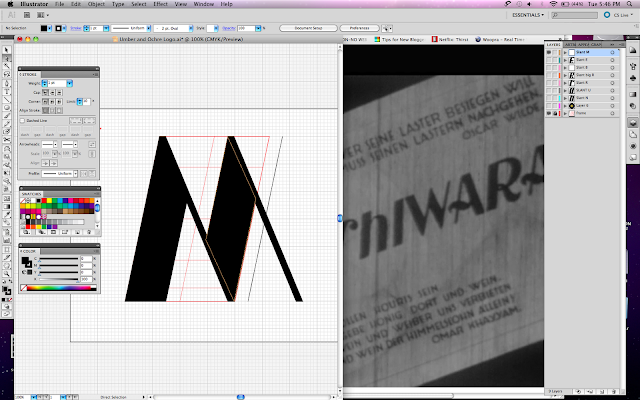
Task: Select the Type tool
Action: tap(7, 91)
